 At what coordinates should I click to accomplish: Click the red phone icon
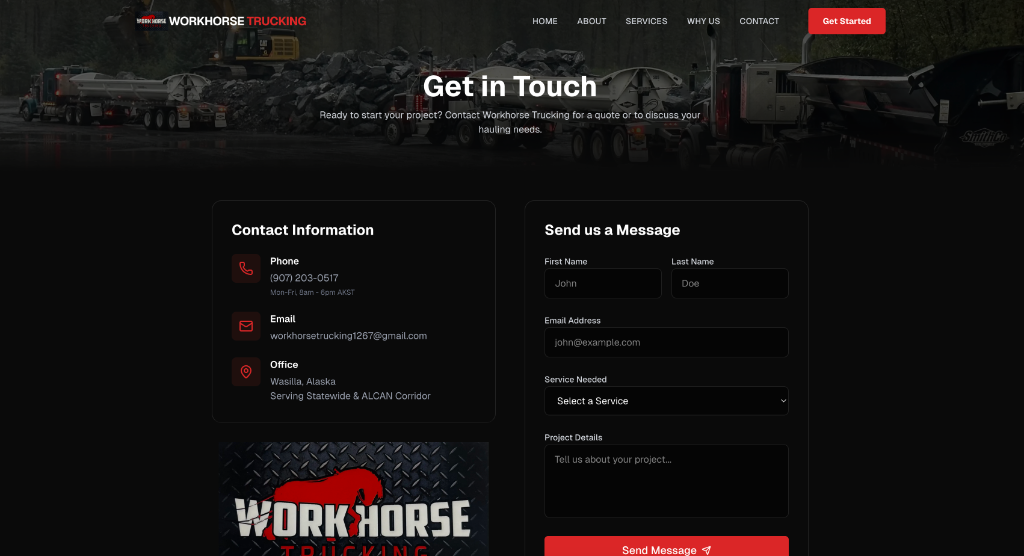pyautogui.click(x=246, y=269)
